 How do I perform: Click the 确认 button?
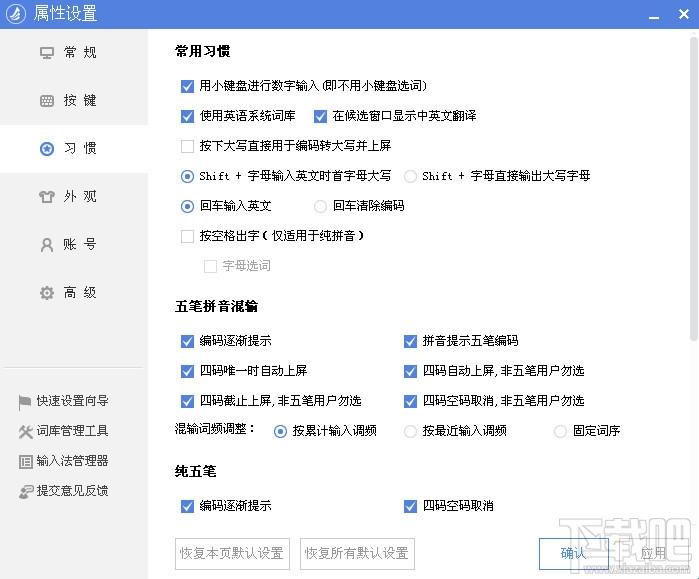click(x=573, y=554)
